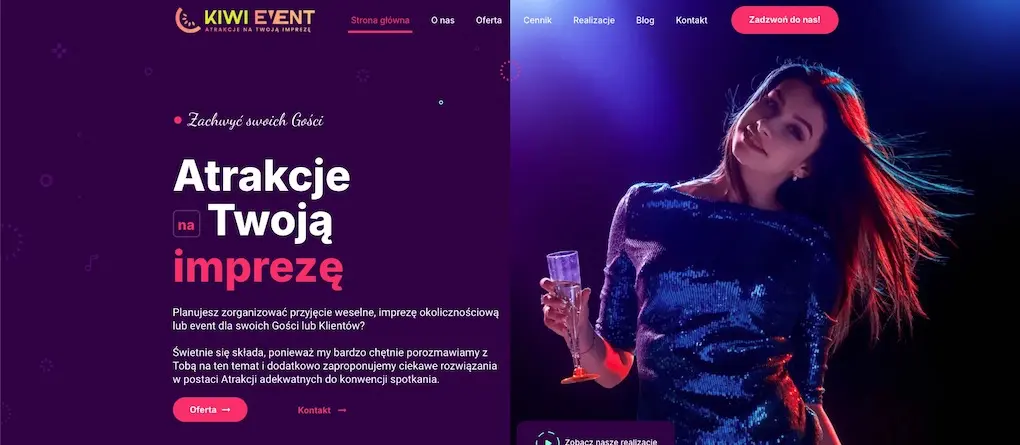Click the pink Oferta button under the text
The height and width of the screenshot is (445, 1020).
point(210,410)
